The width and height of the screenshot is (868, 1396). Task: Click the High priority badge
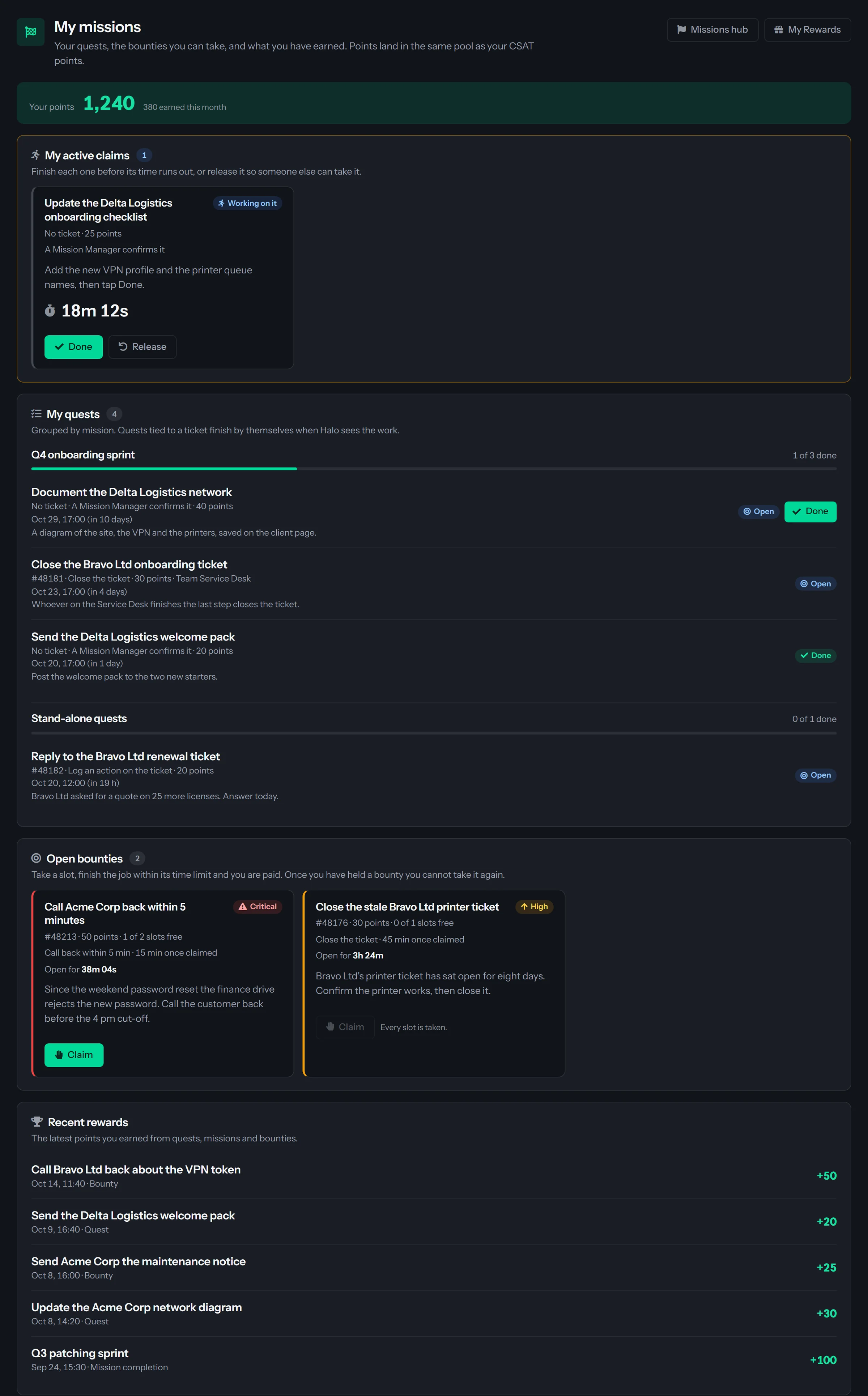(x=534, y=906)
